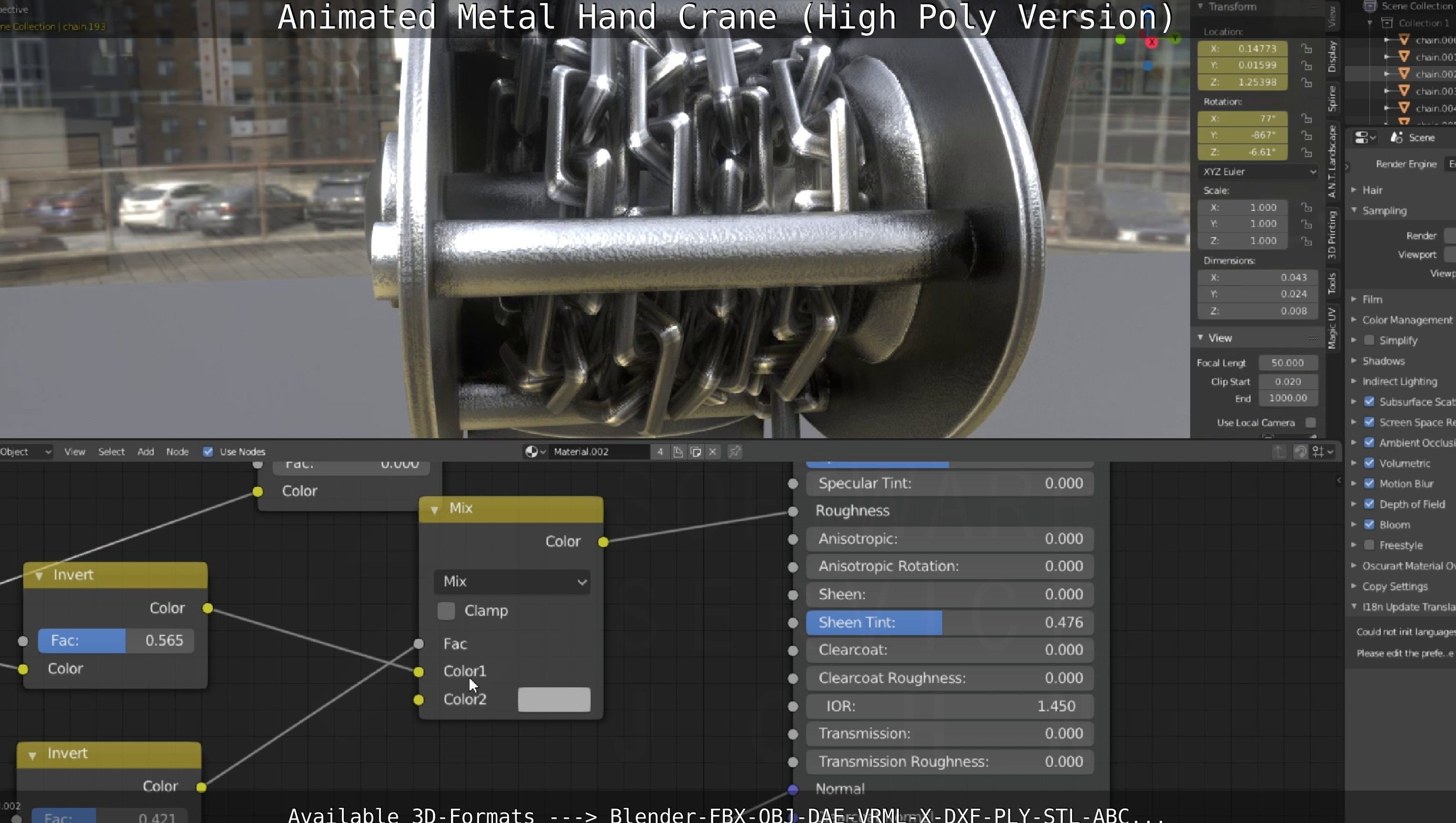Lock the Scale Z value
The height and width of the screenshot is (823, 1456).
click(x=1306, y=241)
